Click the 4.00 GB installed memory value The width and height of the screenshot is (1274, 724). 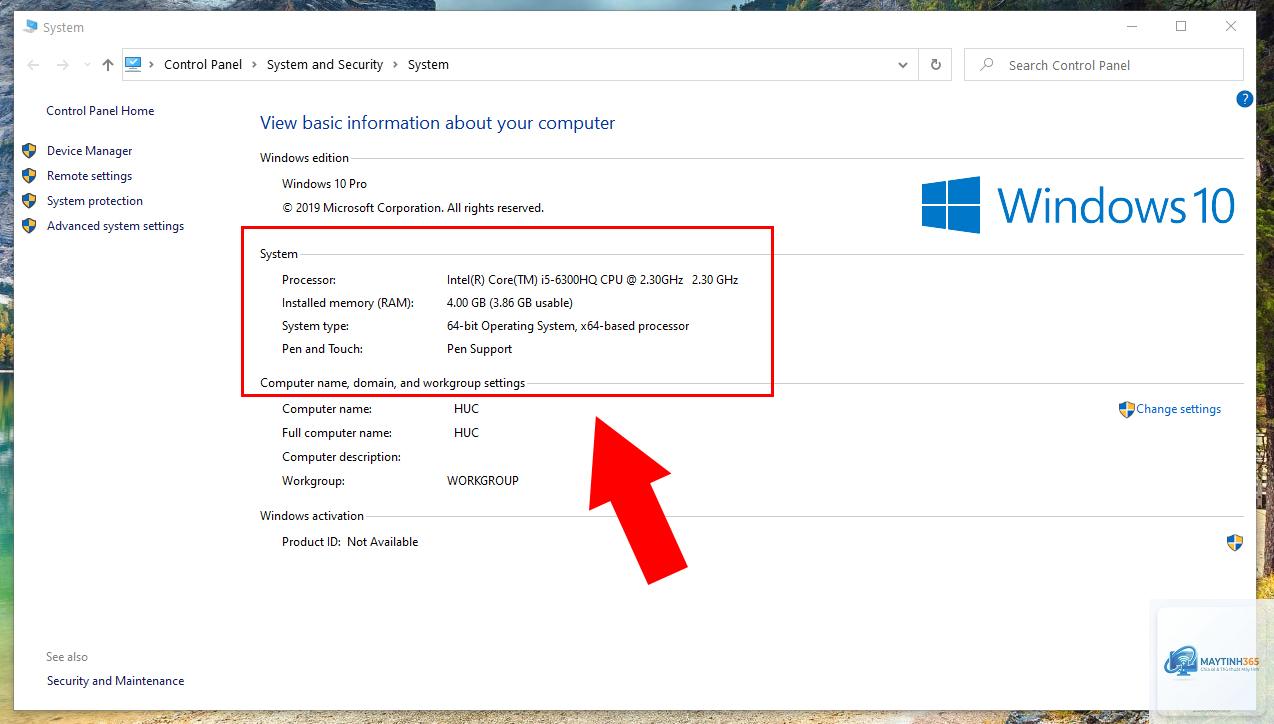(x=510, y=303)
